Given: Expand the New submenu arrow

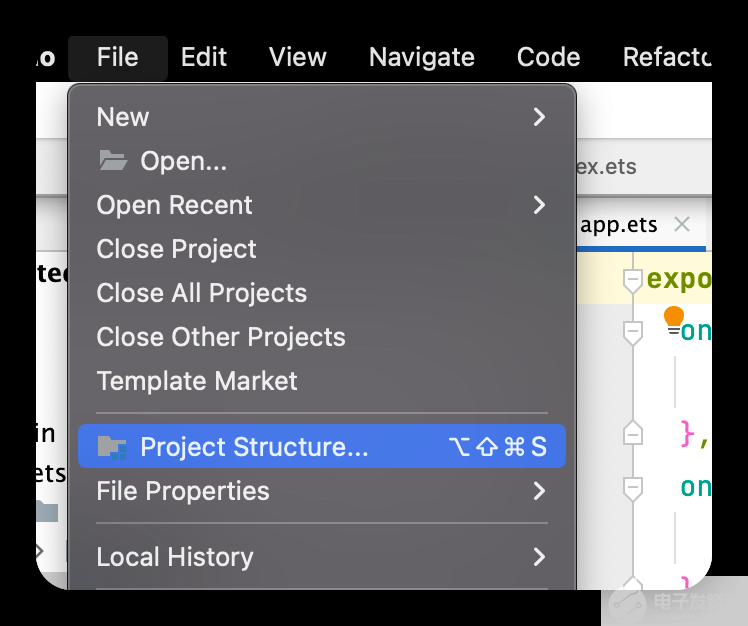Looking at the screenshot, I should 540,117.
